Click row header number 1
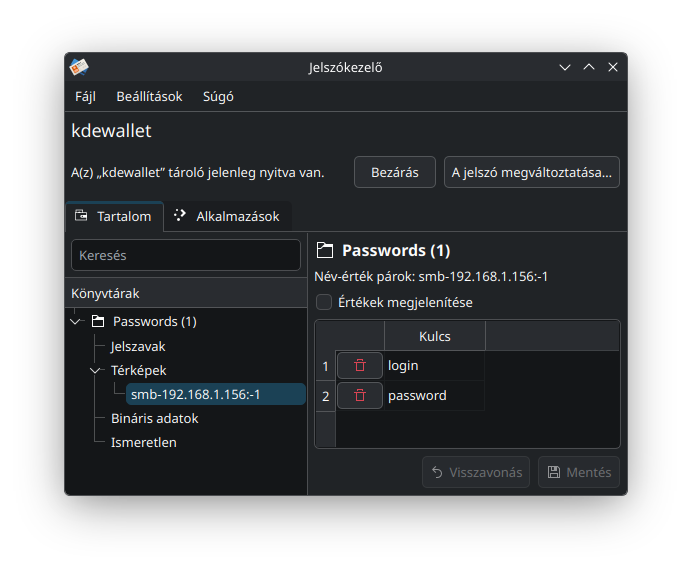 (x=326, y=366)
